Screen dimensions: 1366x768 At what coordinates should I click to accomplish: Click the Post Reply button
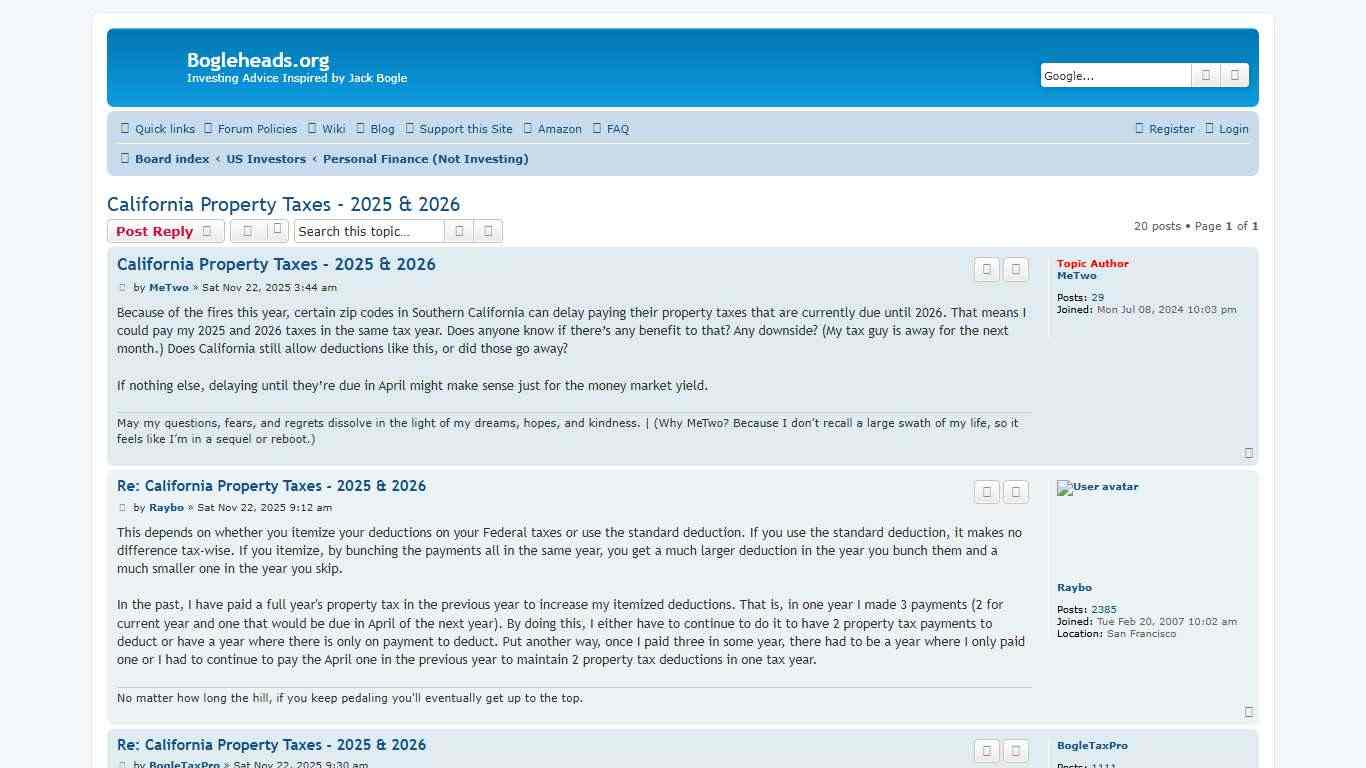(165, 231)
